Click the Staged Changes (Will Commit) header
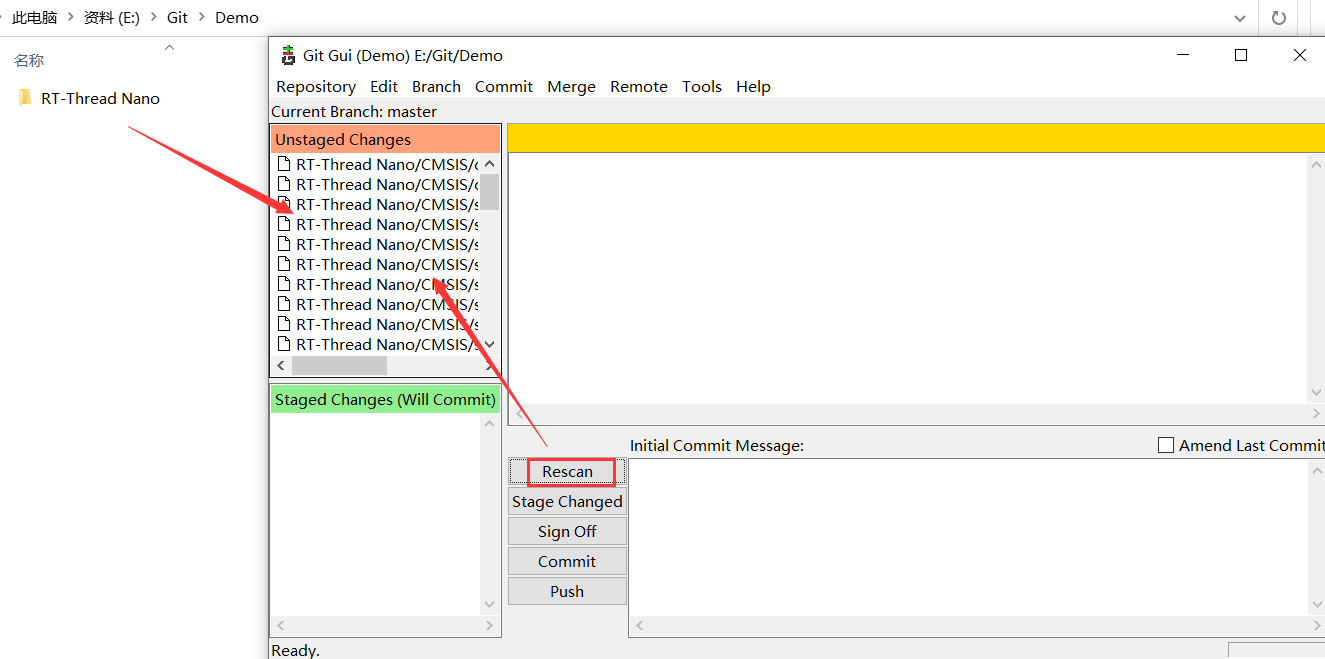1325x659 pixels. click(385, 399)
